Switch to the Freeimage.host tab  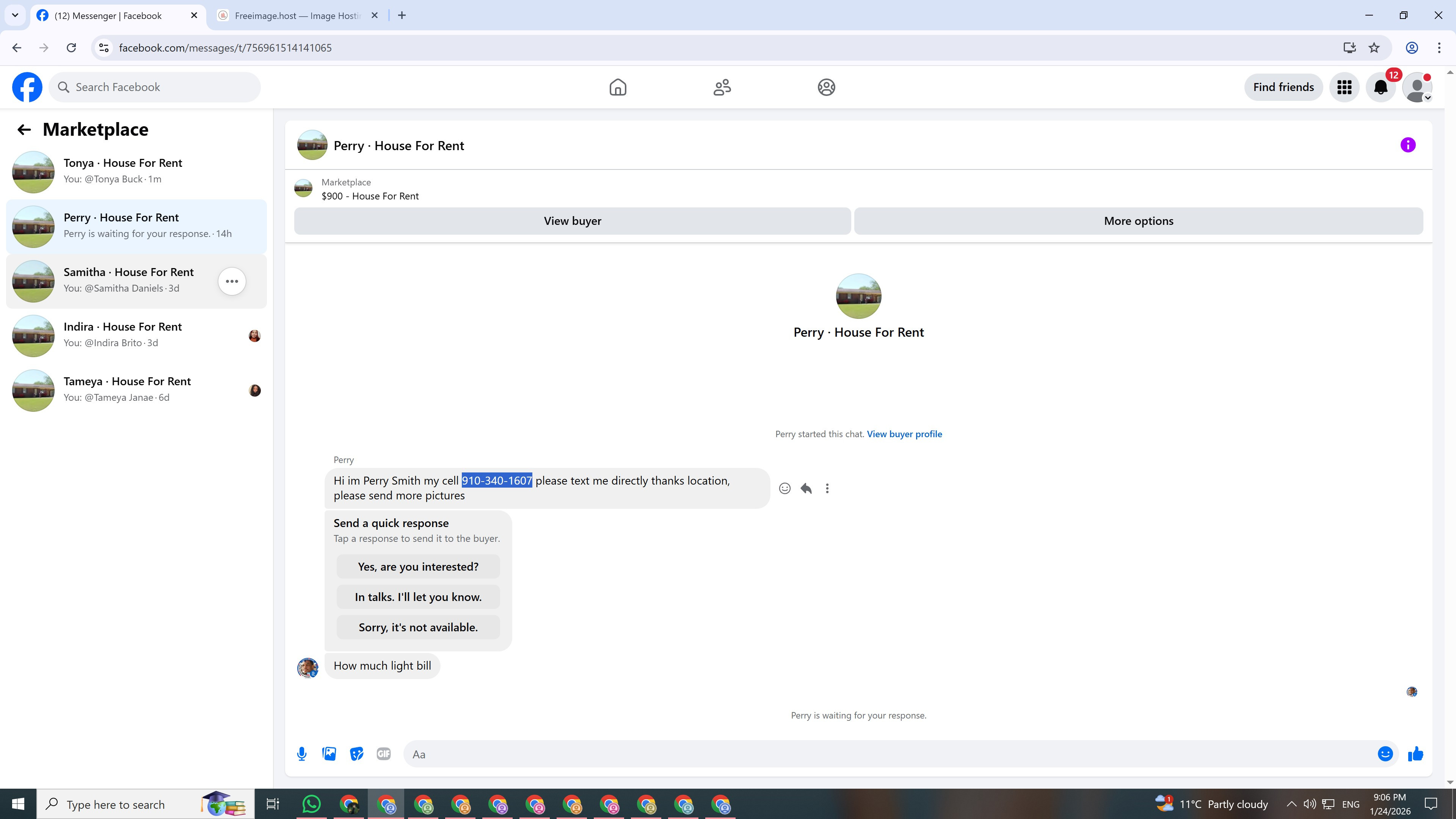297,16
